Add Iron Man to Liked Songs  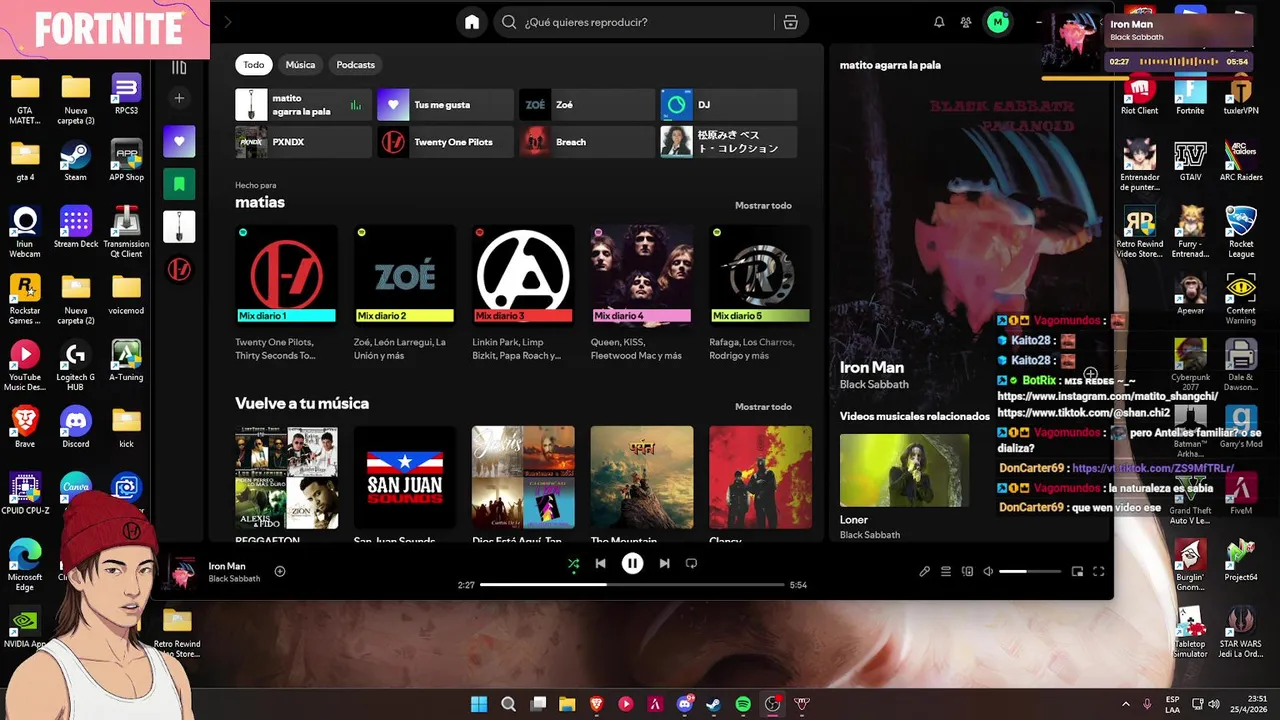coord(280,571)
